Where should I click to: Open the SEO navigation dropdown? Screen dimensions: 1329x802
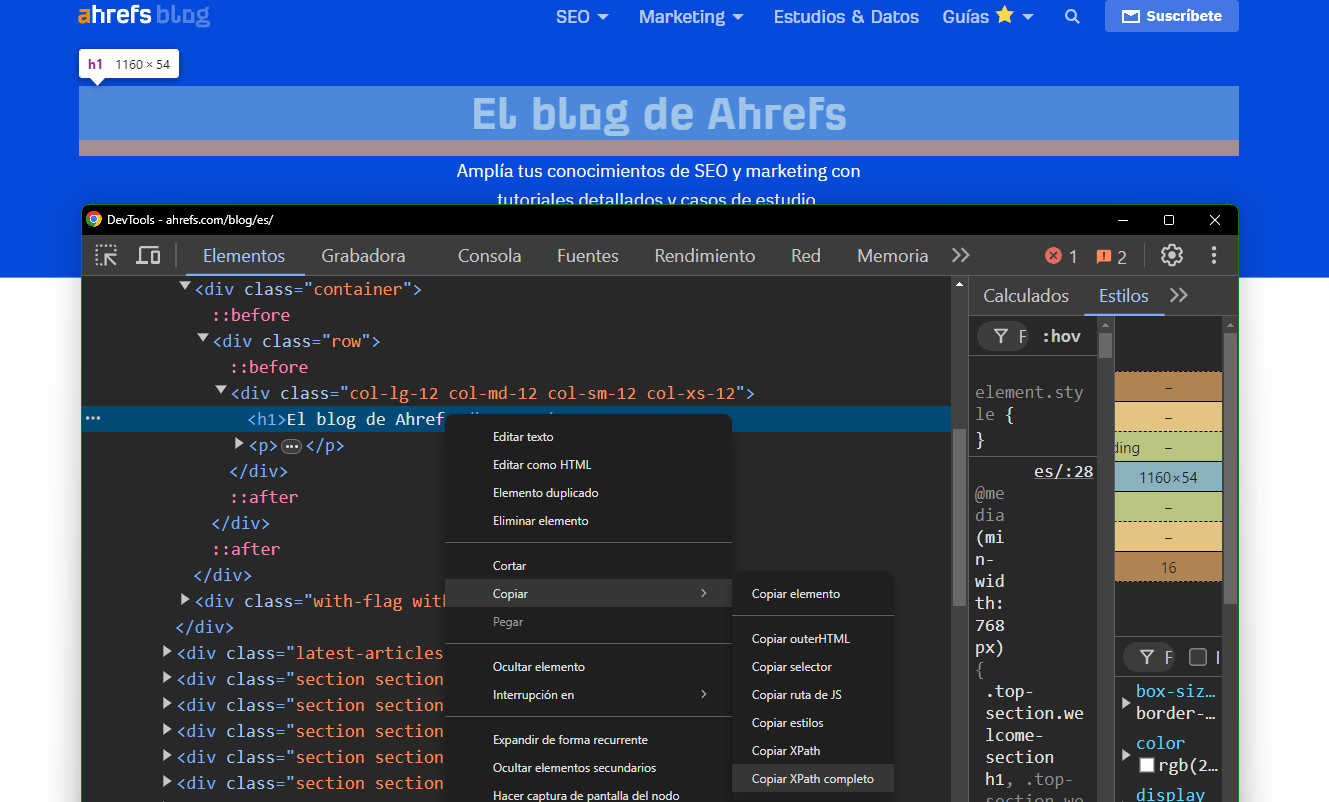point(582,16)
